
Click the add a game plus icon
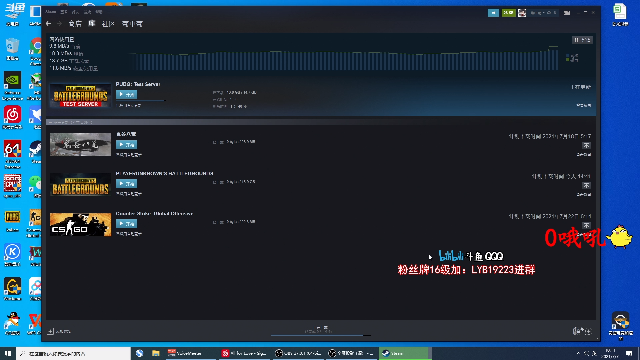51,331
